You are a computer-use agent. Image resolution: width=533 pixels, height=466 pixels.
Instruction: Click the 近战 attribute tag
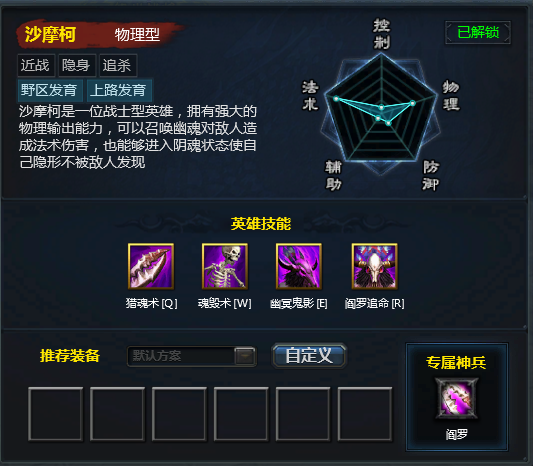tap(36, 65)
